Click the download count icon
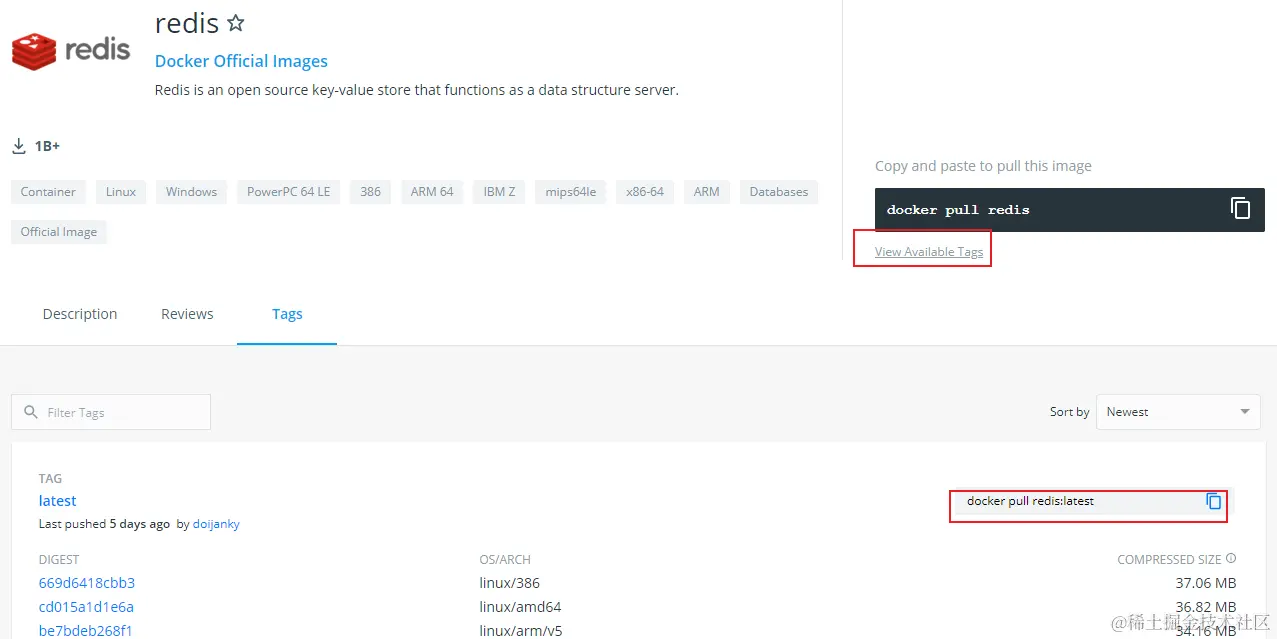 pos(19,146)
